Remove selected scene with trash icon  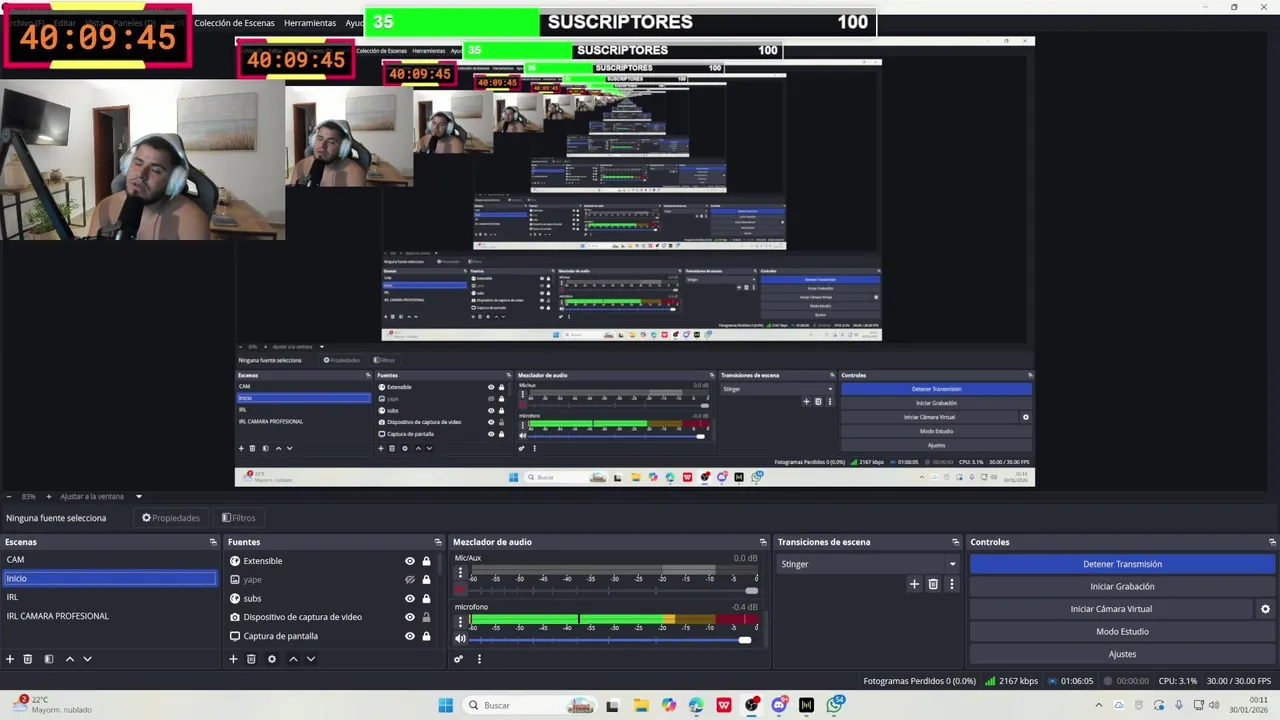pos(28,659)
